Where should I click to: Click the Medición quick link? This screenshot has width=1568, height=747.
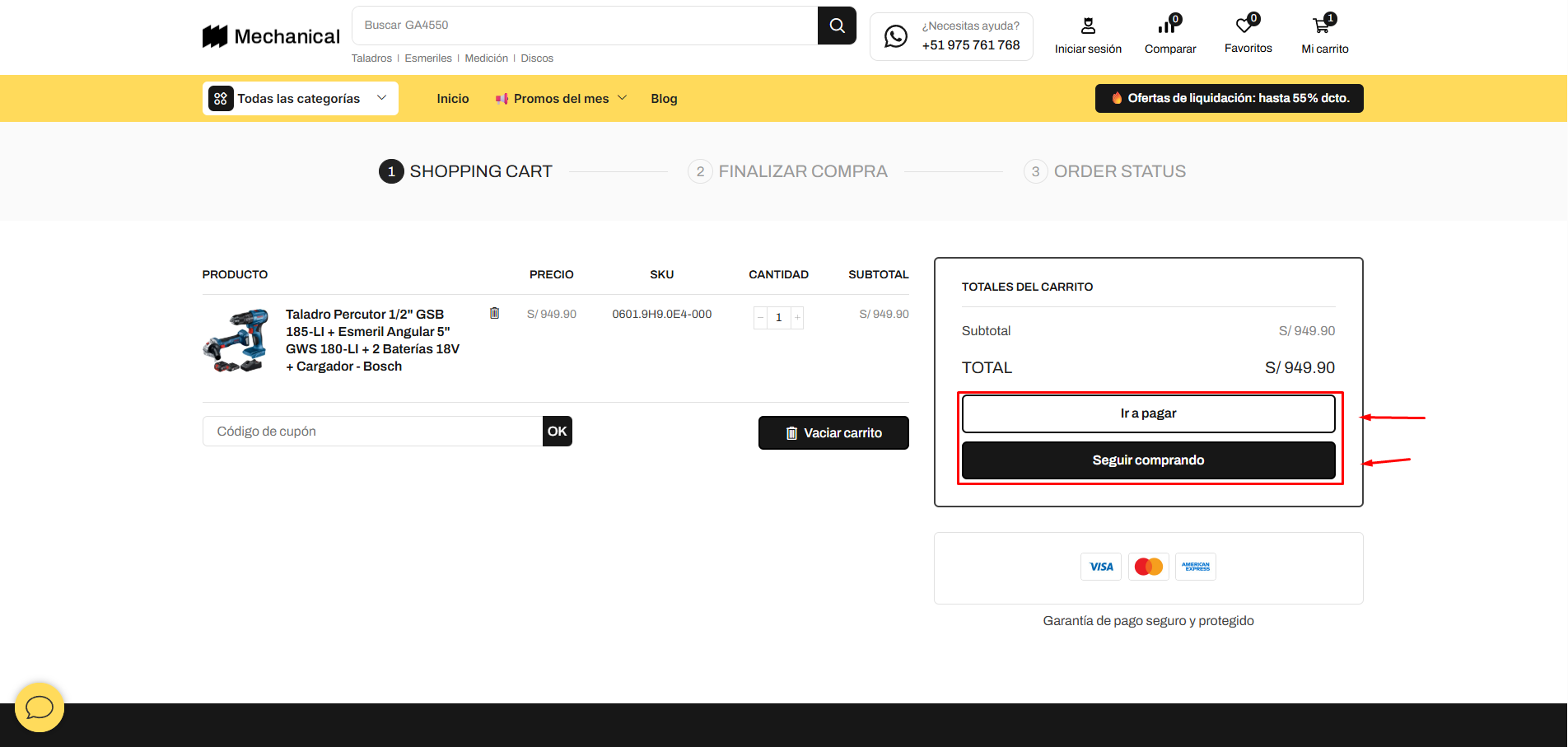pos(486,58)
